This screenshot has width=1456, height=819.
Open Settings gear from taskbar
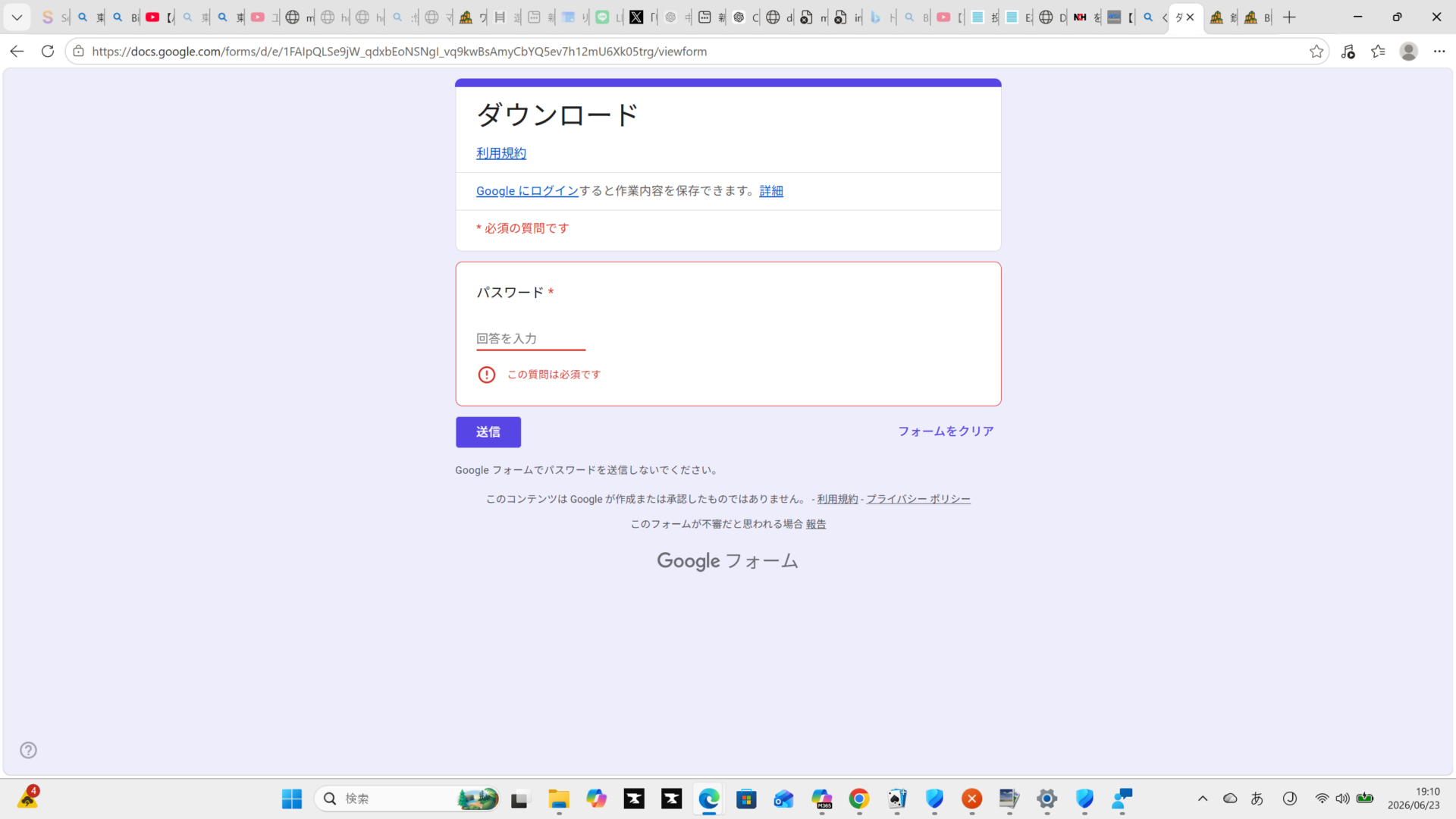click(x=1047, y=799)
